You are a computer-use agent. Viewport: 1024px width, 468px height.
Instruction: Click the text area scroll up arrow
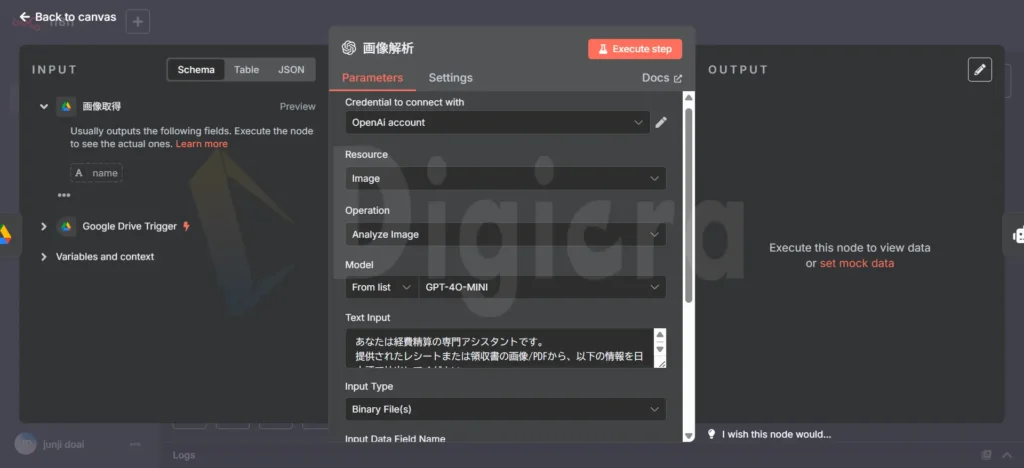(x=660, y=334)
